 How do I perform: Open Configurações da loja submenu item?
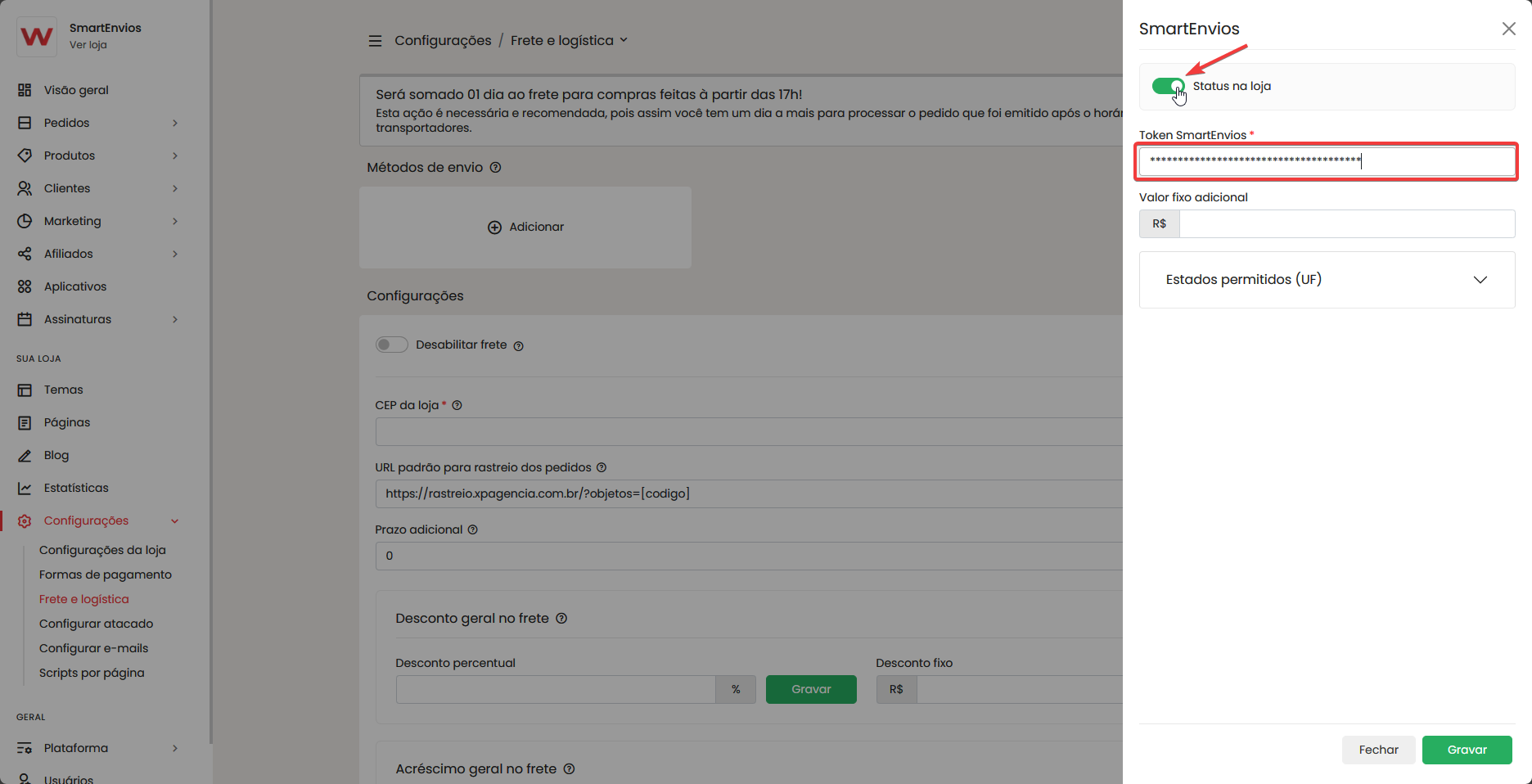click(x=102, y=550)
